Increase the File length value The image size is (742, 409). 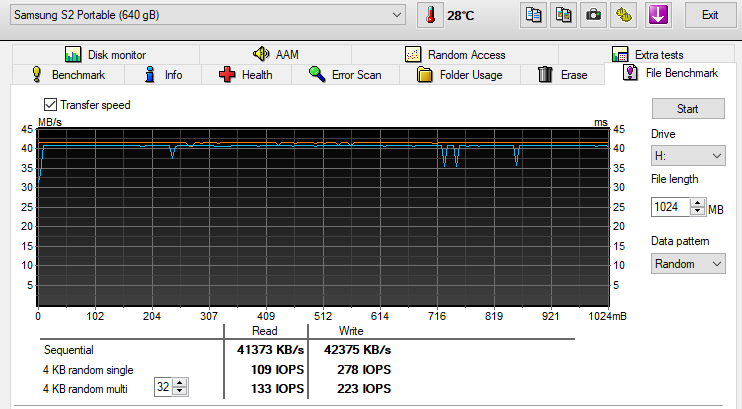(x=698, y=203)
